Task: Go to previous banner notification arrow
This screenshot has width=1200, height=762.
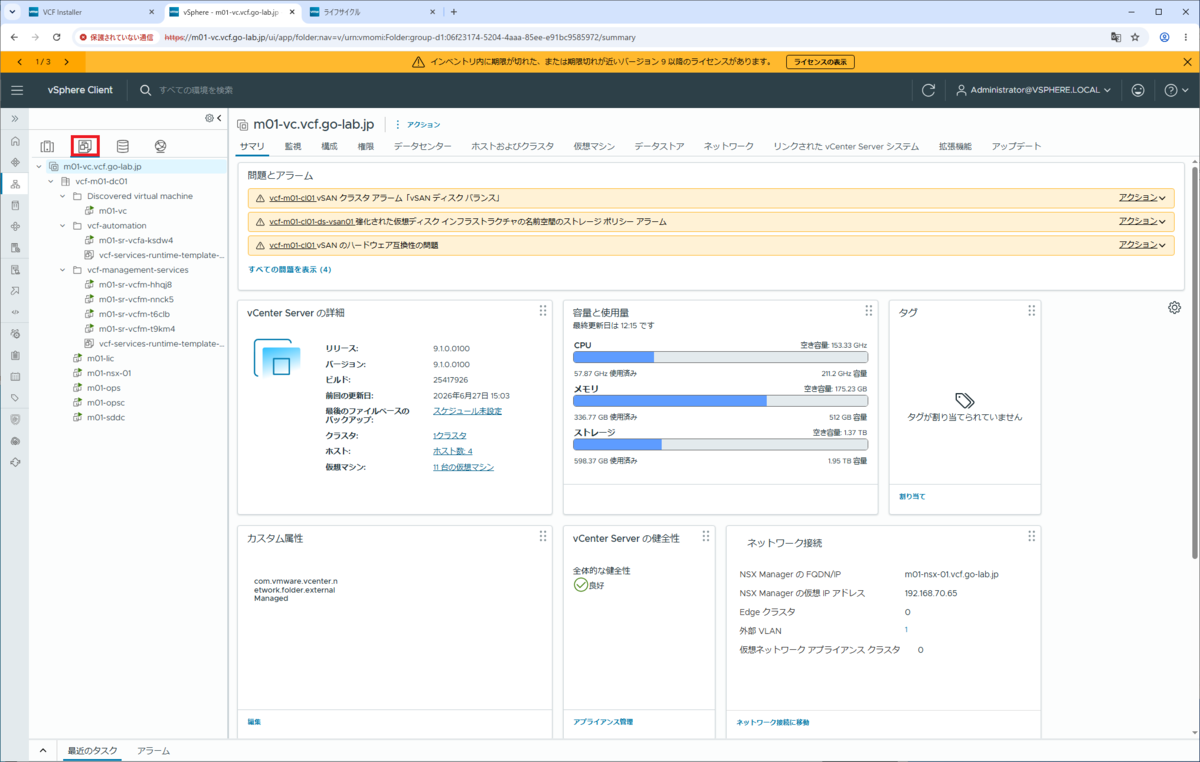Action: coord(19,62)
